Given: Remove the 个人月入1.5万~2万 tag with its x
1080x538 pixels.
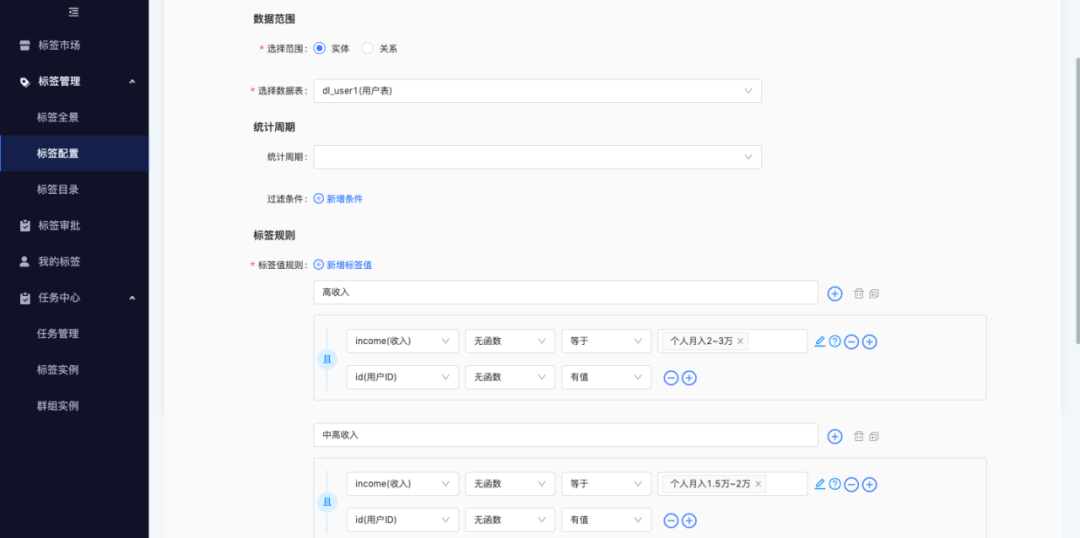Looking at the screenshot, I should pyautogui.click(x=758, y=484).
